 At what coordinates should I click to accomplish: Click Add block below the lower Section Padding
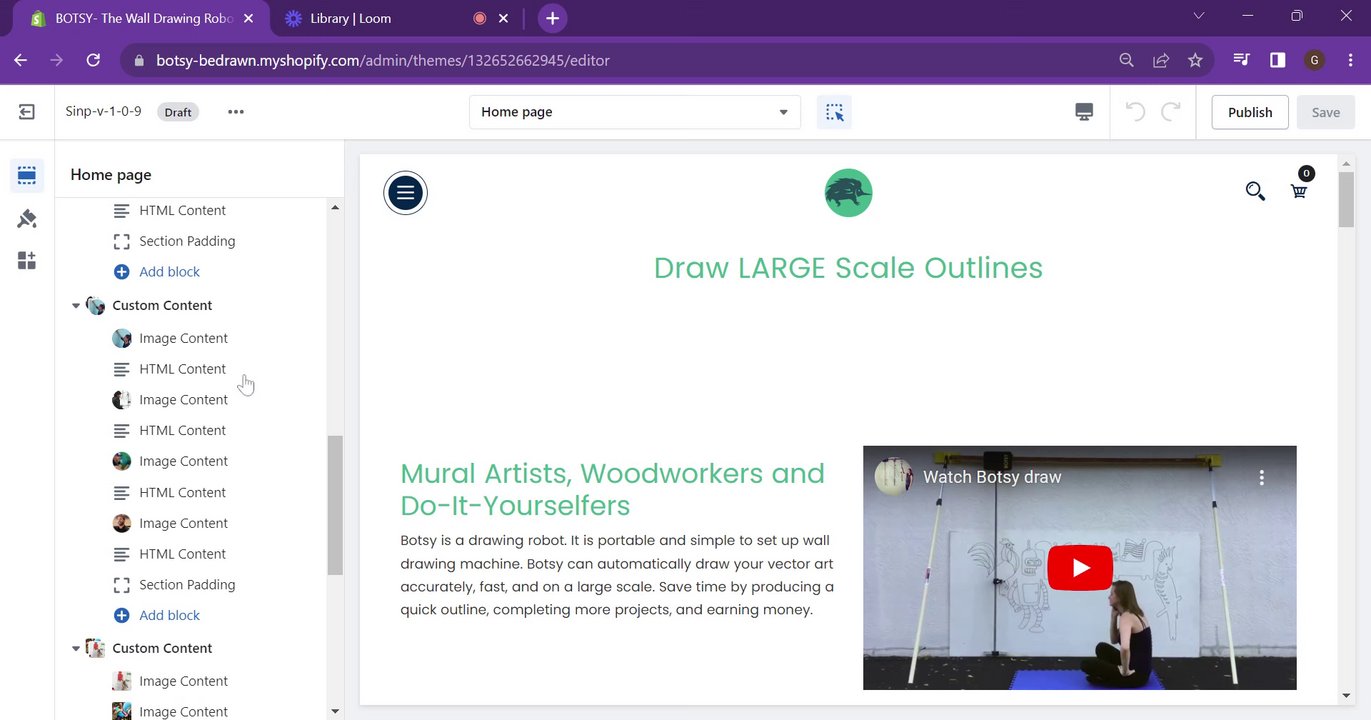click(x=169, y=616)
